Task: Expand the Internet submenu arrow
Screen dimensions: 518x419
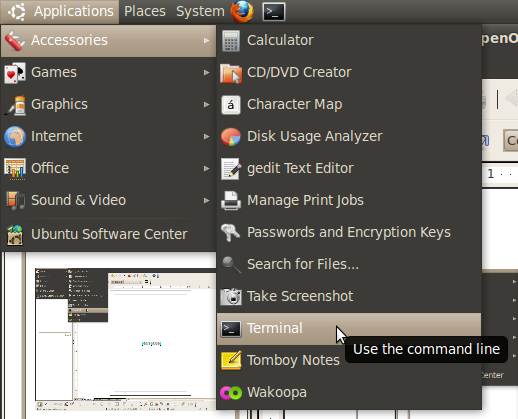Action: pos(207,136)
